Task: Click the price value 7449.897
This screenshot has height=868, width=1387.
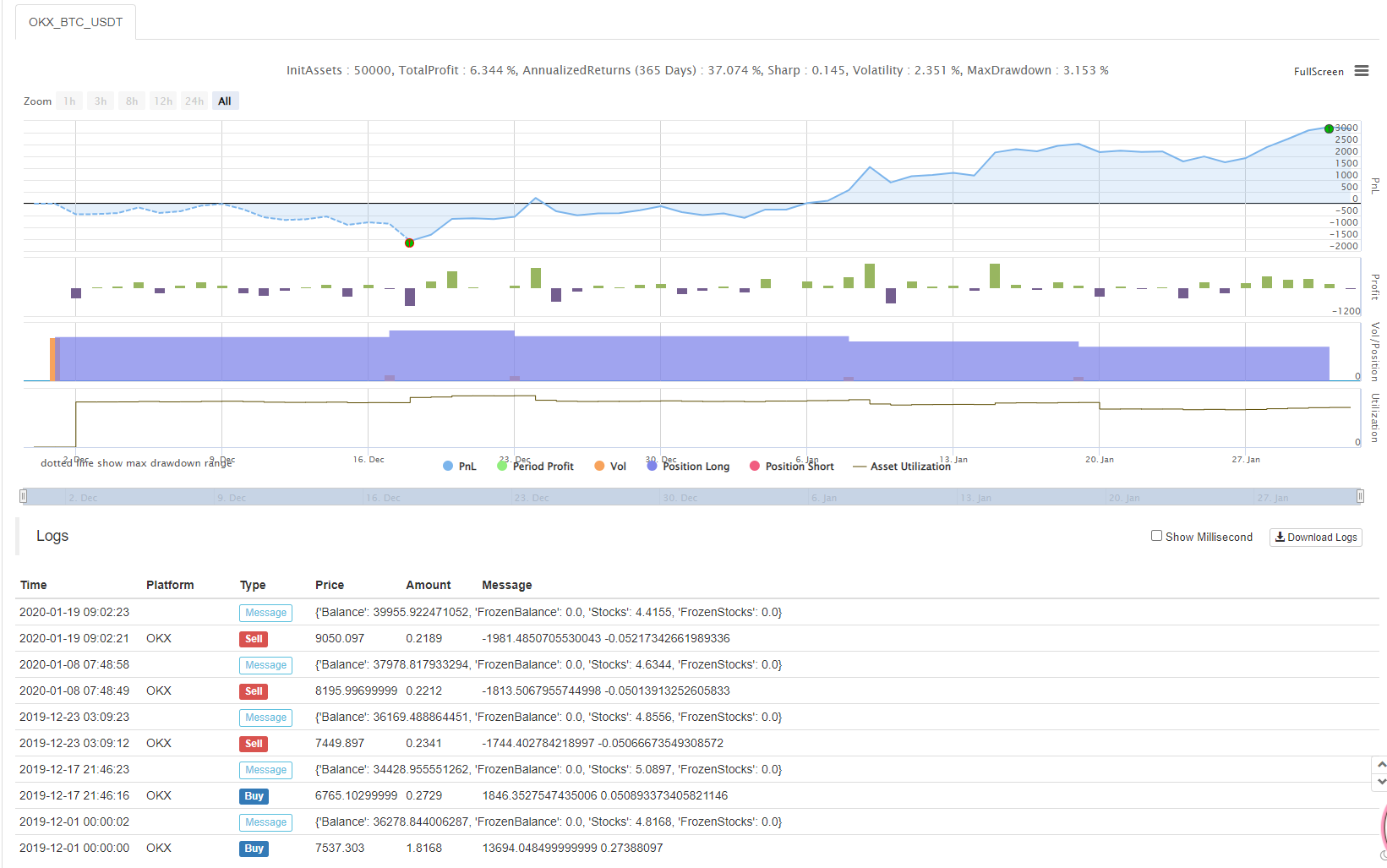Action: coord(340,743)
